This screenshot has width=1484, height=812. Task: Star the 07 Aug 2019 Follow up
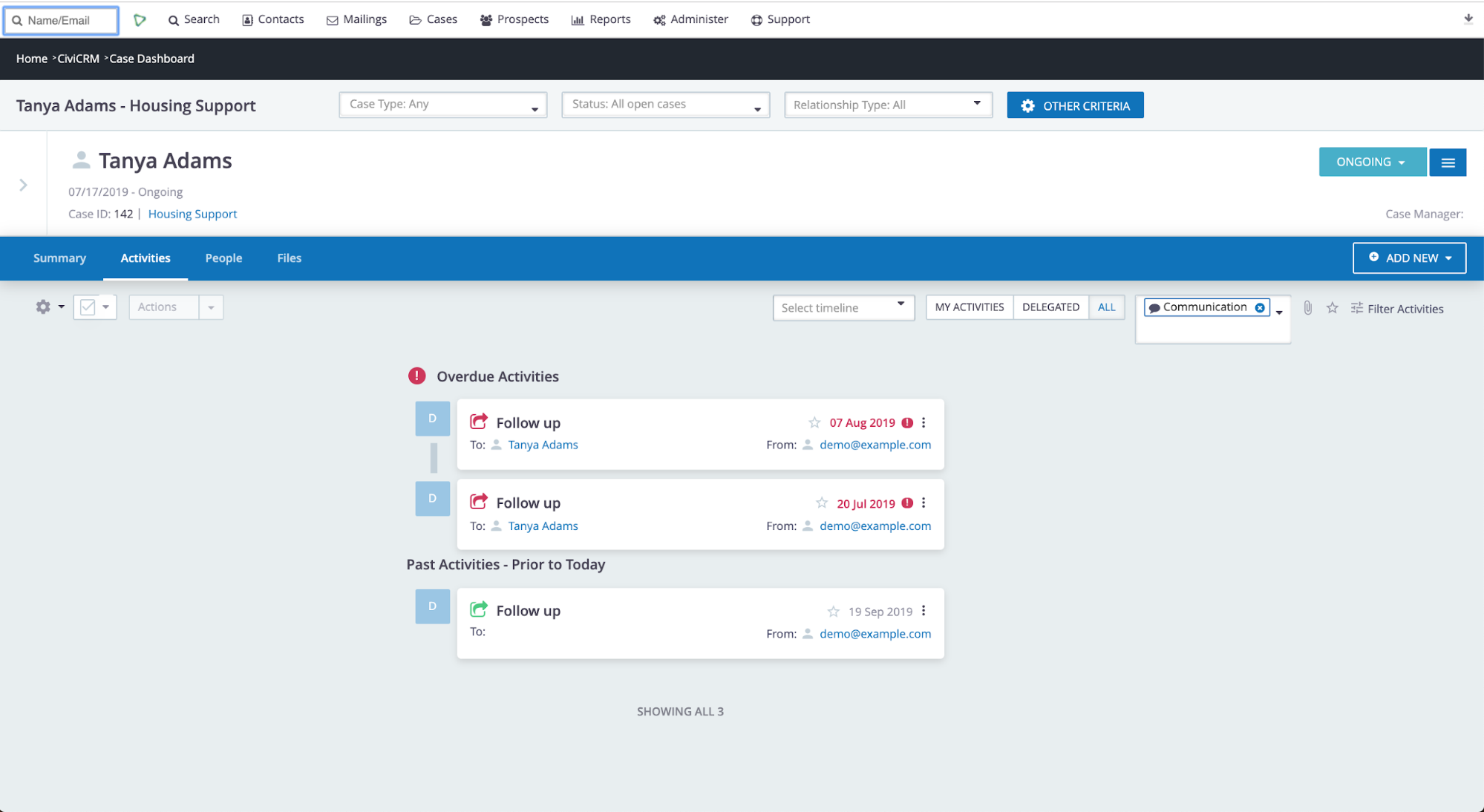[x=814, y=423]
